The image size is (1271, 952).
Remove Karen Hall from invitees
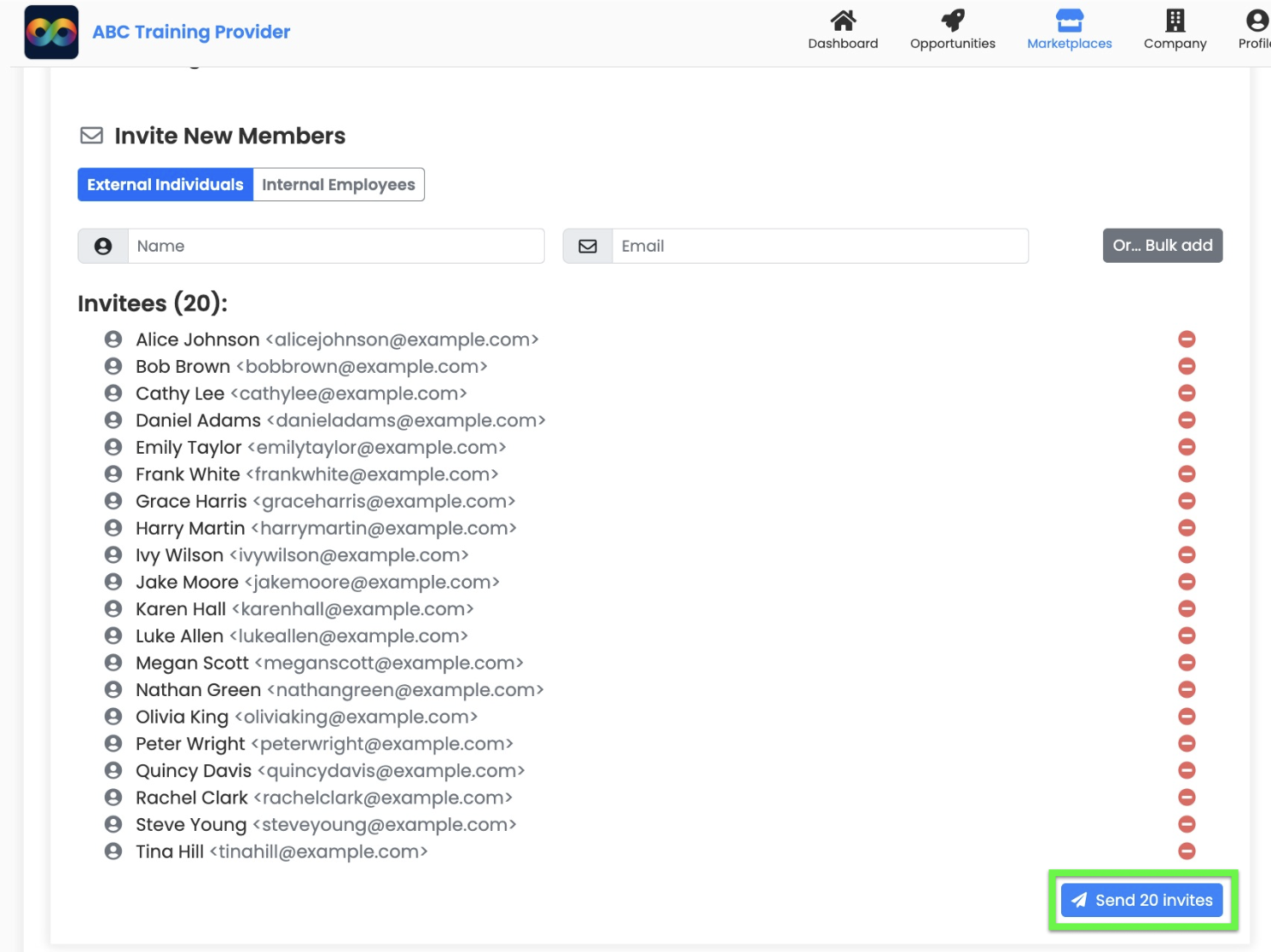[x=1187, y=609]
